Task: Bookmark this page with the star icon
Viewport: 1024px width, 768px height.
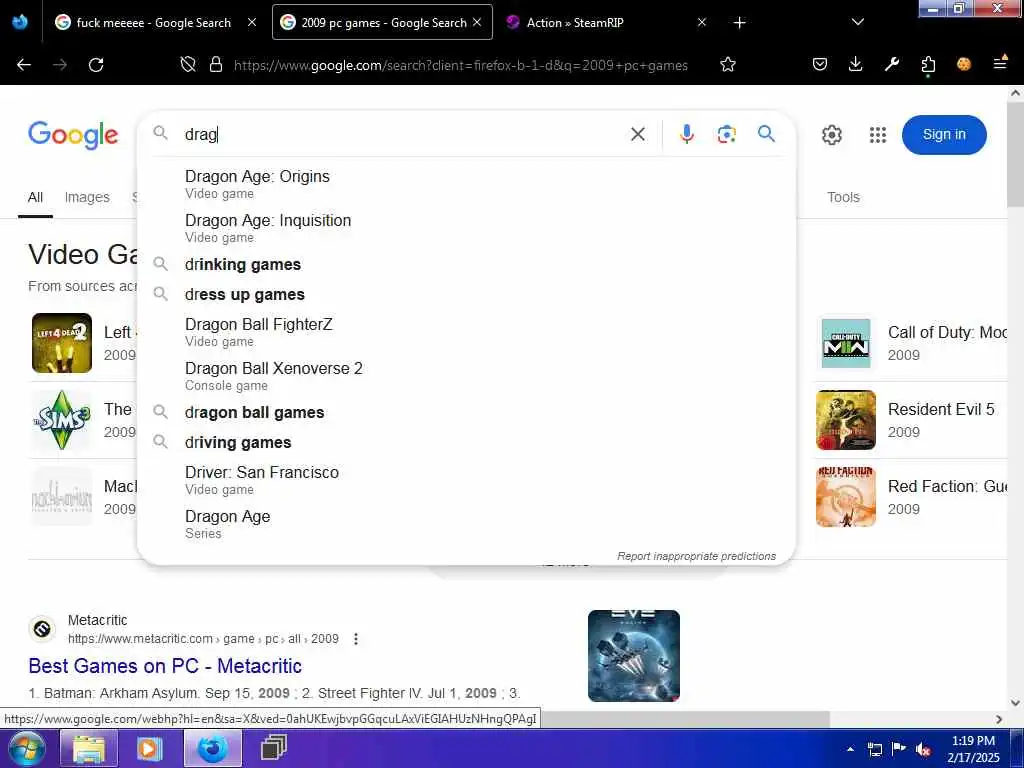Action: pos(728,65)
